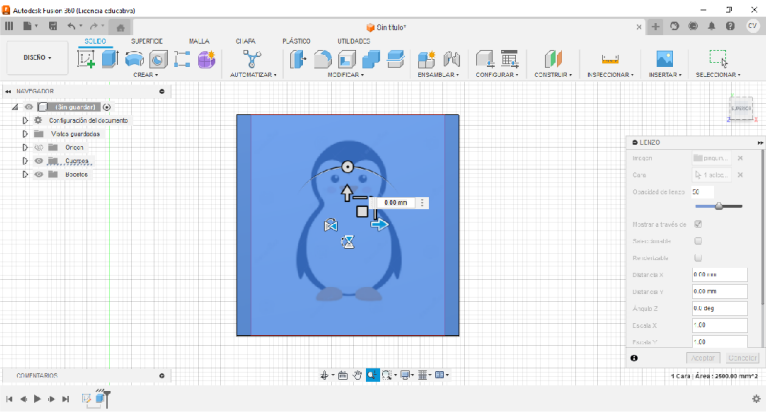Viewport: 766px width, 417px height.
Task: Select the Revolve tool
Action: click(x=134, y=60)
